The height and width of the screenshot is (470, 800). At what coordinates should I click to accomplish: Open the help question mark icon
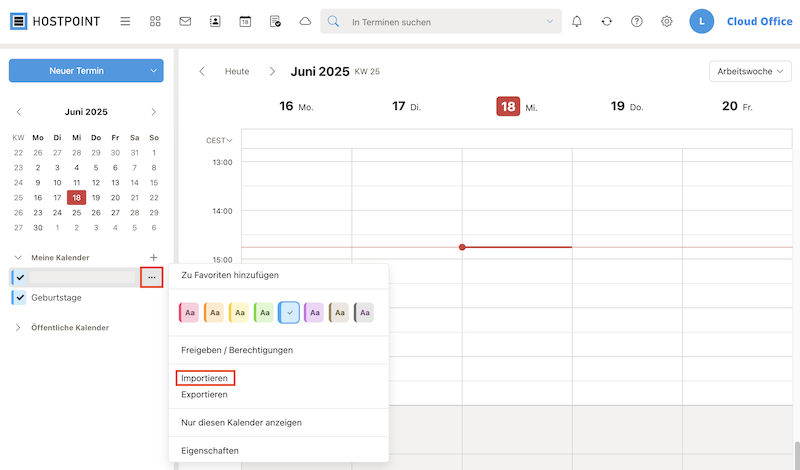click(637, 21)
